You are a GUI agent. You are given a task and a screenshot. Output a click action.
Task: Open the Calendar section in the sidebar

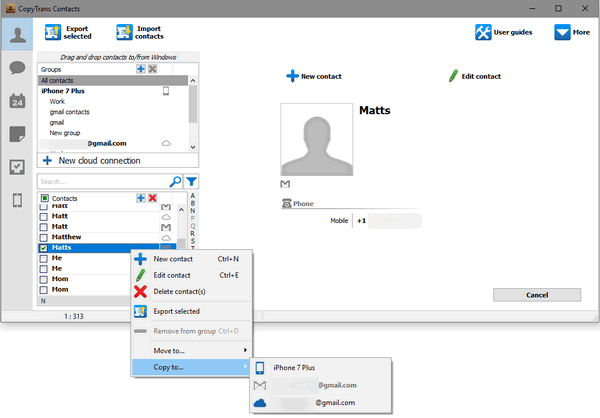tap(17, 101)
